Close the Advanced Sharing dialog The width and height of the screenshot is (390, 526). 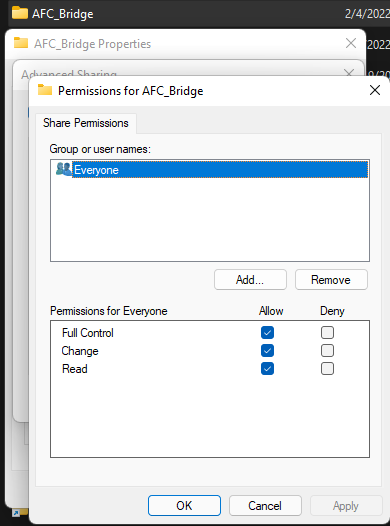pyautogui.click(x=349, y=72)
